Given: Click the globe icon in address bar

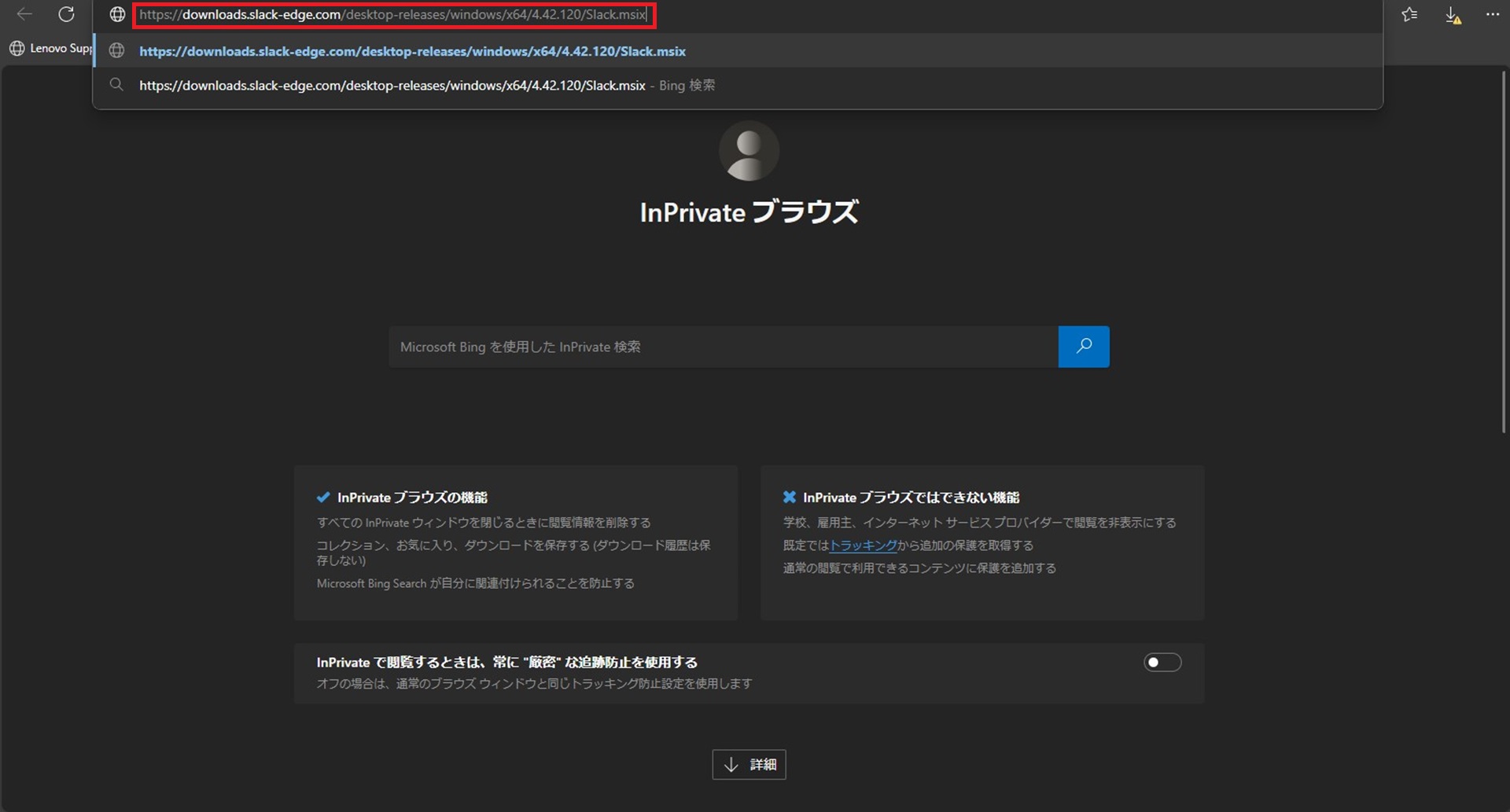Looking at the screenshot, I should [x=117, y=14].
